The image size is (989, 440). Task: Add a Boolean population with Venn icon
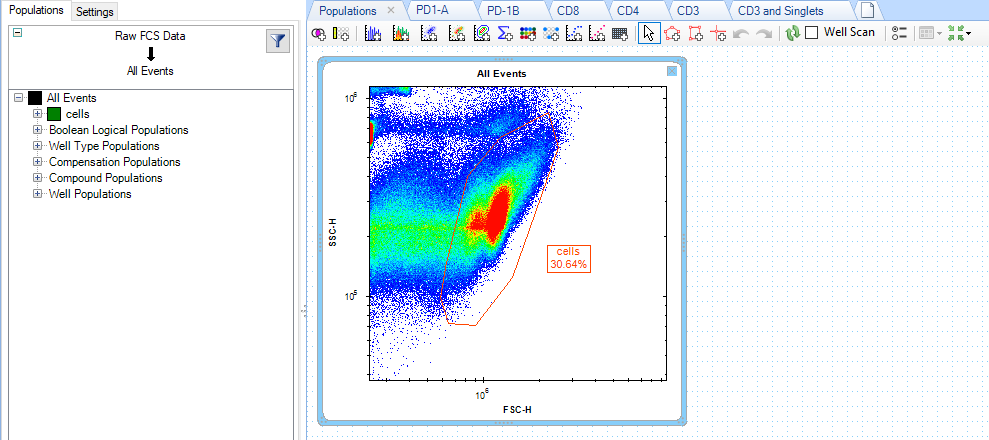coord(319,33)
